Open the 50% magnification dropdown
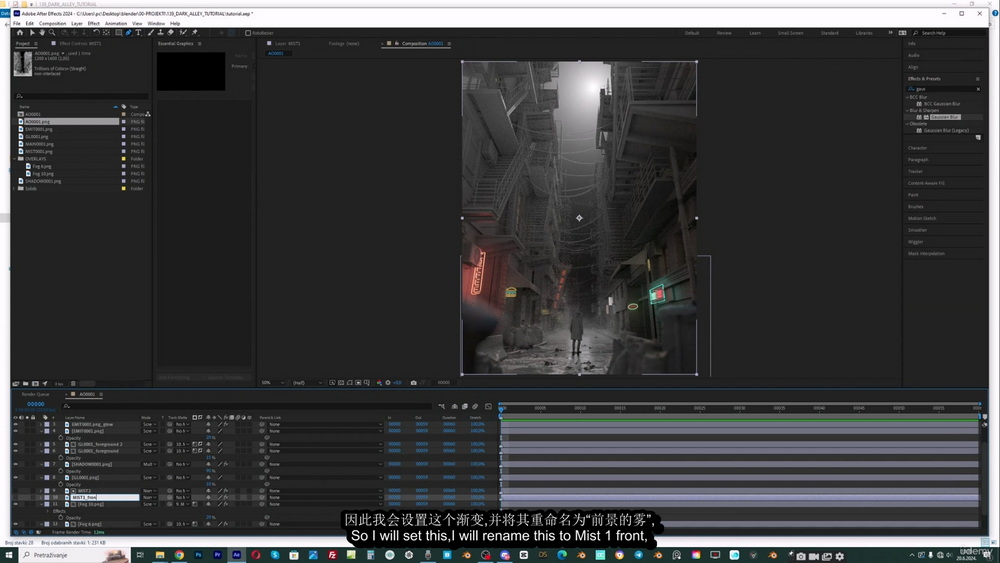1000x563 pixels. click(272, 383)
